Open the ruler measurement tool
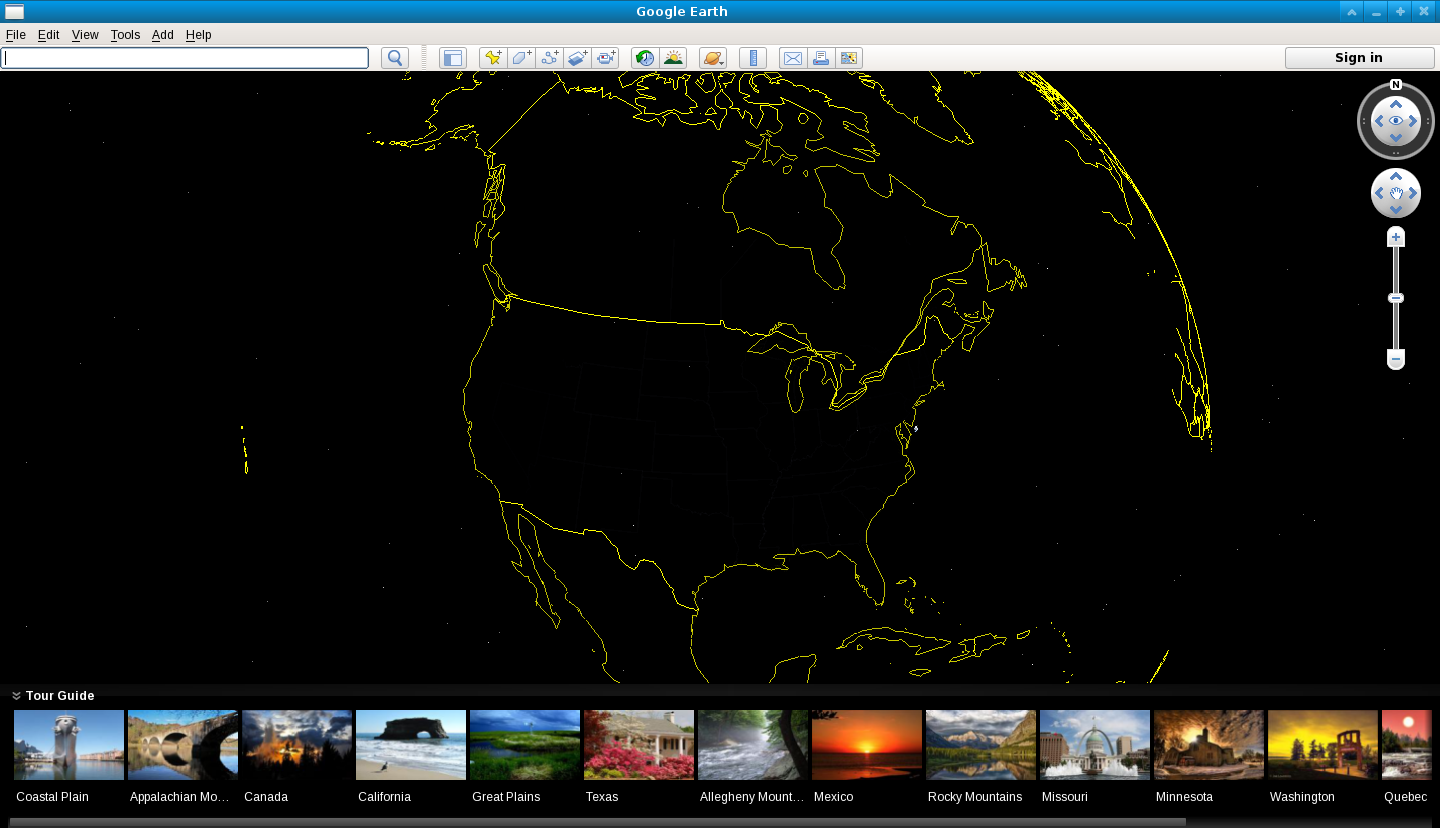 point(753,58)
